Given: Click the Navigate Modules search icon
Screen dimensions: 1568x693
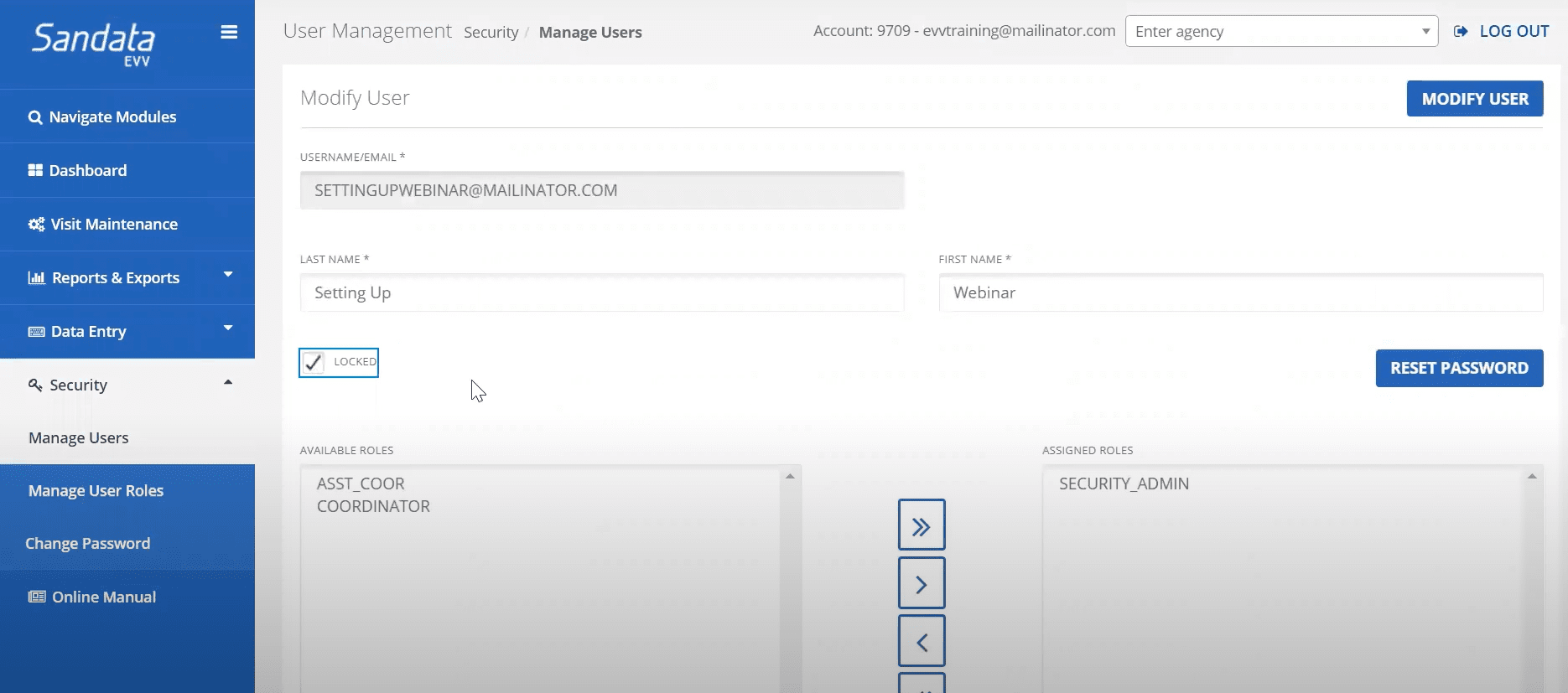Looking at the screenshot, I should pos(35,117).
